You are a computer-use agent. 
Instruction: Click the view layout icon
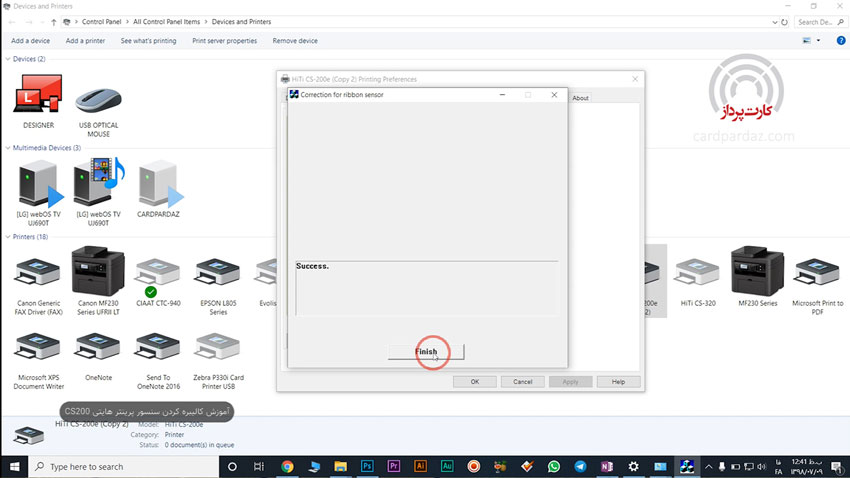click(807, 41)
